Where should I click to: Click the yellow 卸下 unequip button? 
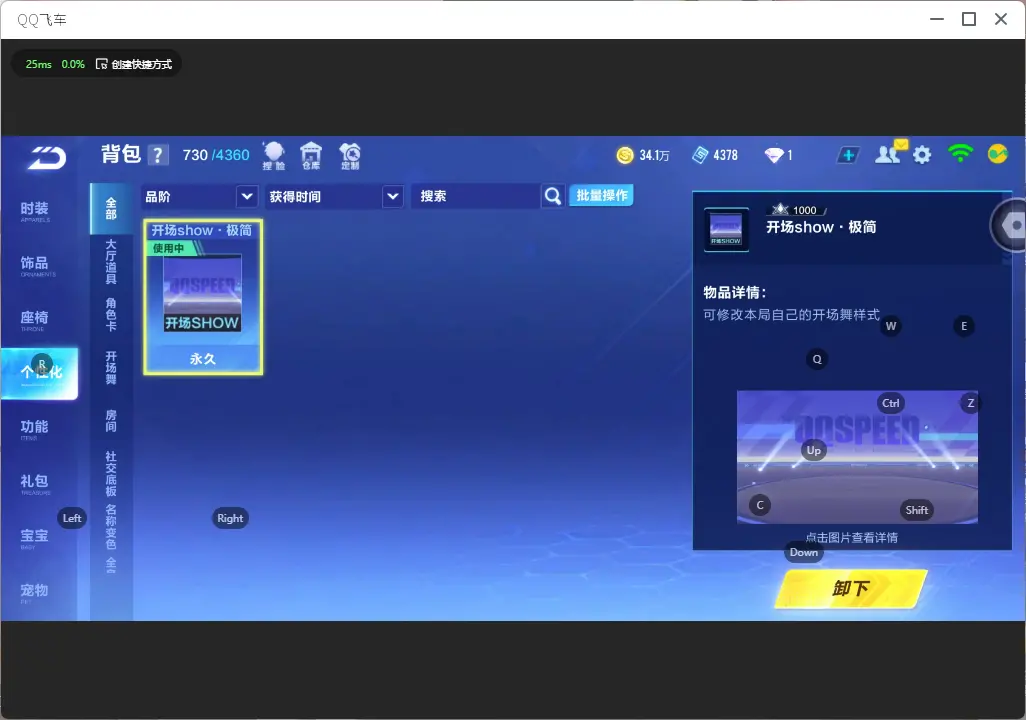(x=851, y=588)
